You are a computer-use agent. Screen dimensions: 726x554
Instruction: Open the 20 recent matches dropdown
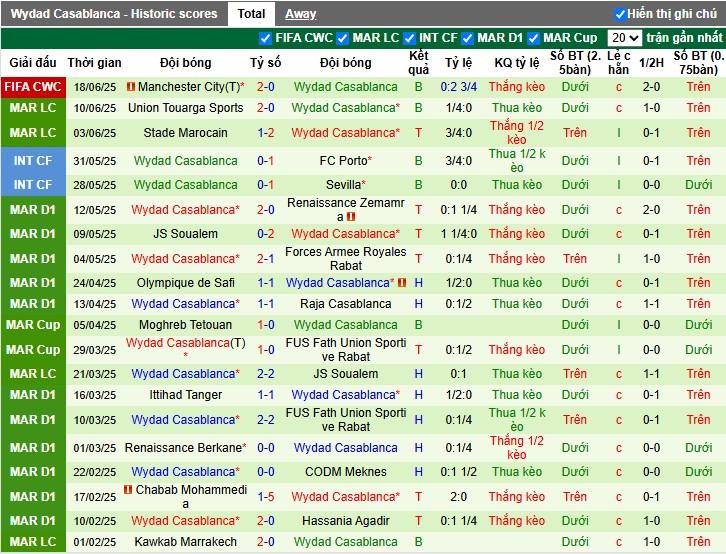625,38
